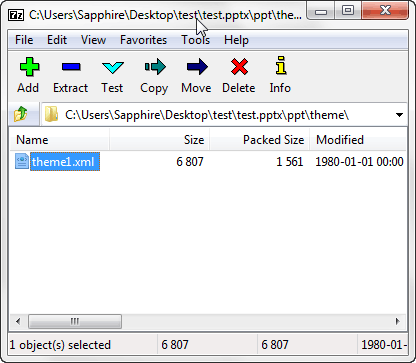Close the 7-Zip window
Screen dimensions: 416x363
(x=386, y=11)
